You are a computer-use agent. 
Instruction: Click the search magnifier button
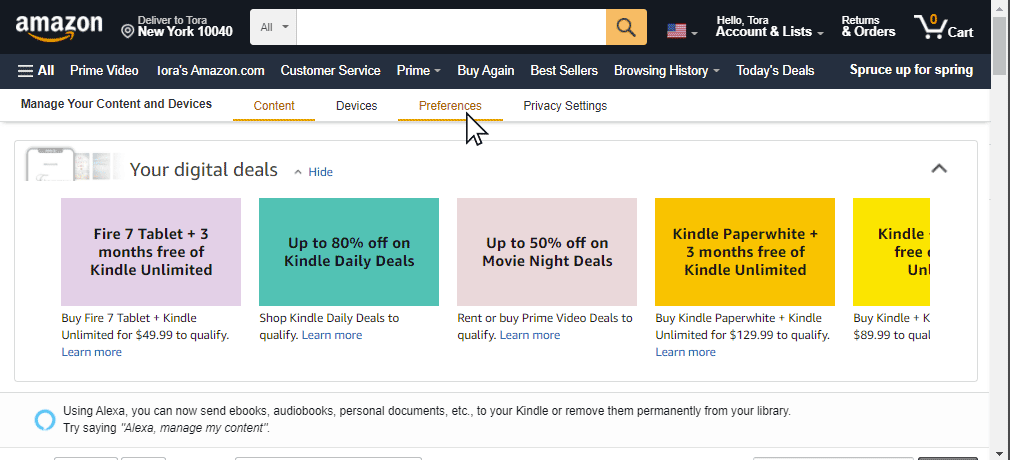[x=626, y=27]
